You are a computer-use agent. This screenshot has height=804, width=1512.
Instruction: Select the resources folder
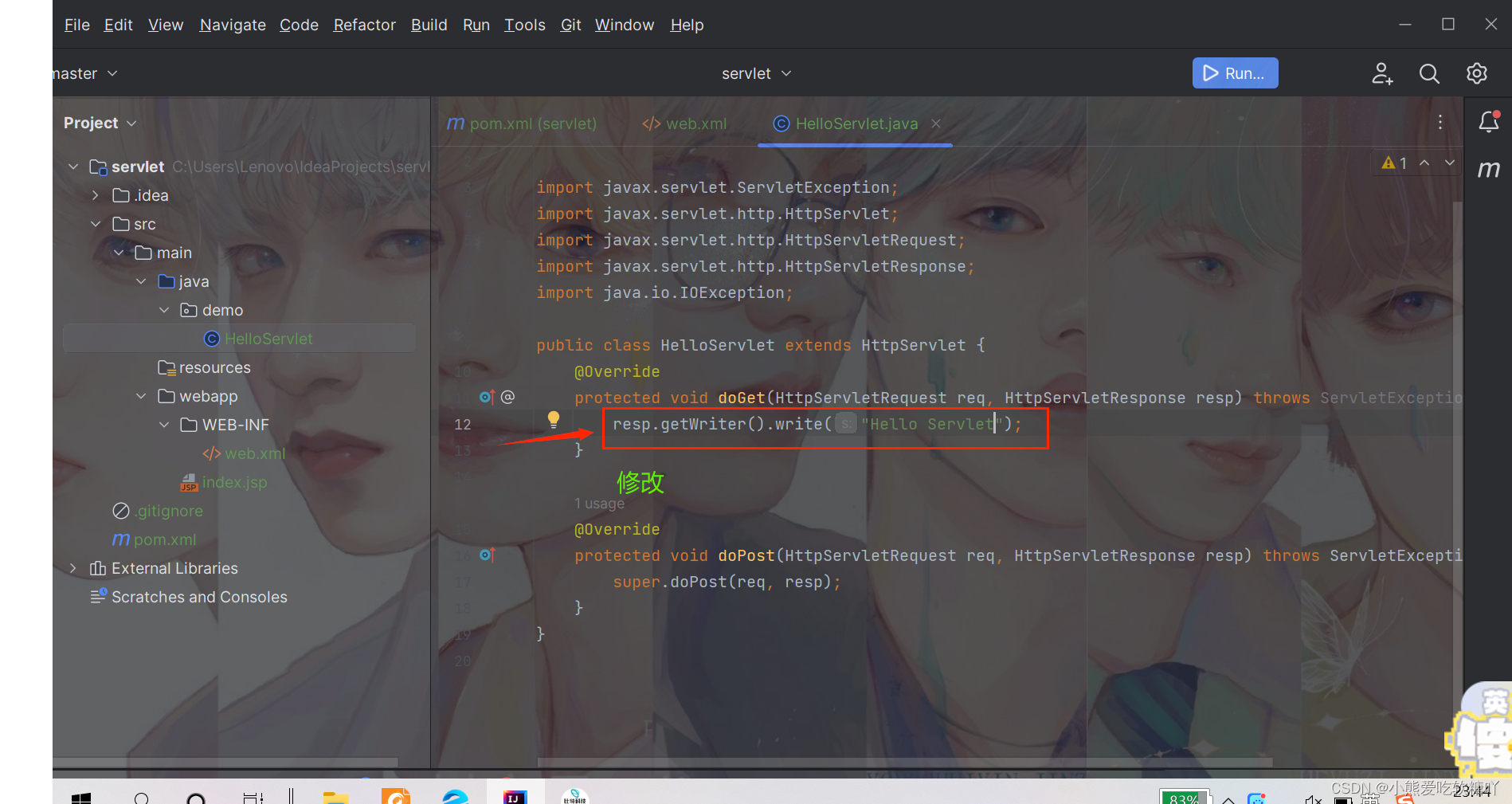click(205, 367)
